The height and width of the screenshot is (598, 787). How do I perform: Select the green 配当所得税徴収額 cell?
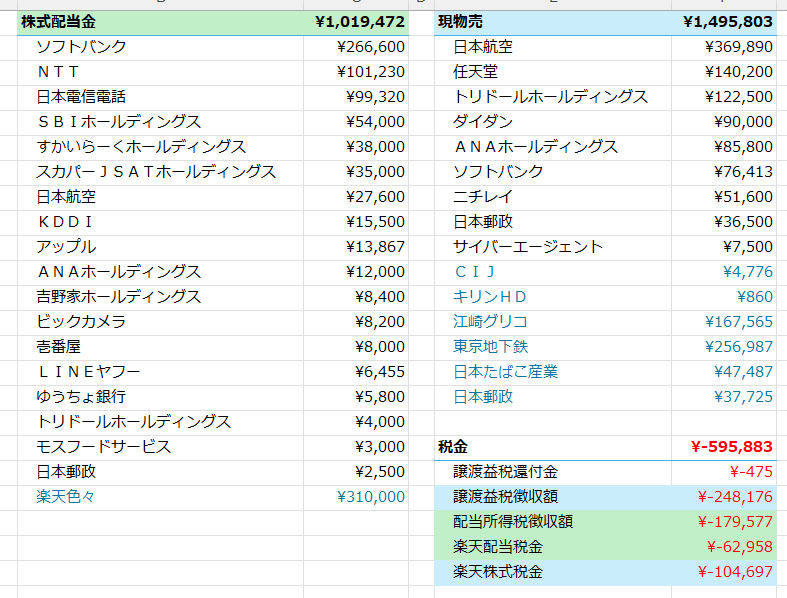[513, 522]
